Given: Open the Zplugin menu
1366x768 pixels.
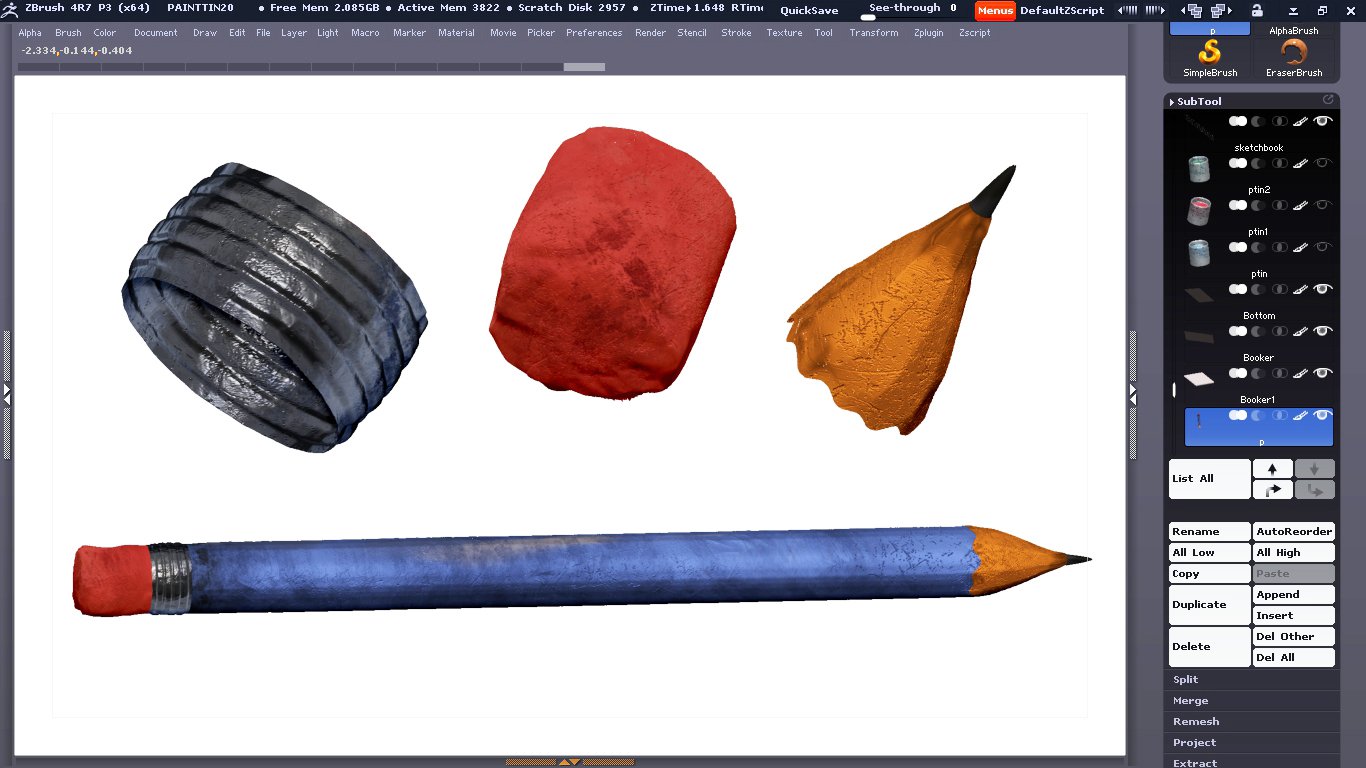Looking at the screenshot, I should (929, 33).
